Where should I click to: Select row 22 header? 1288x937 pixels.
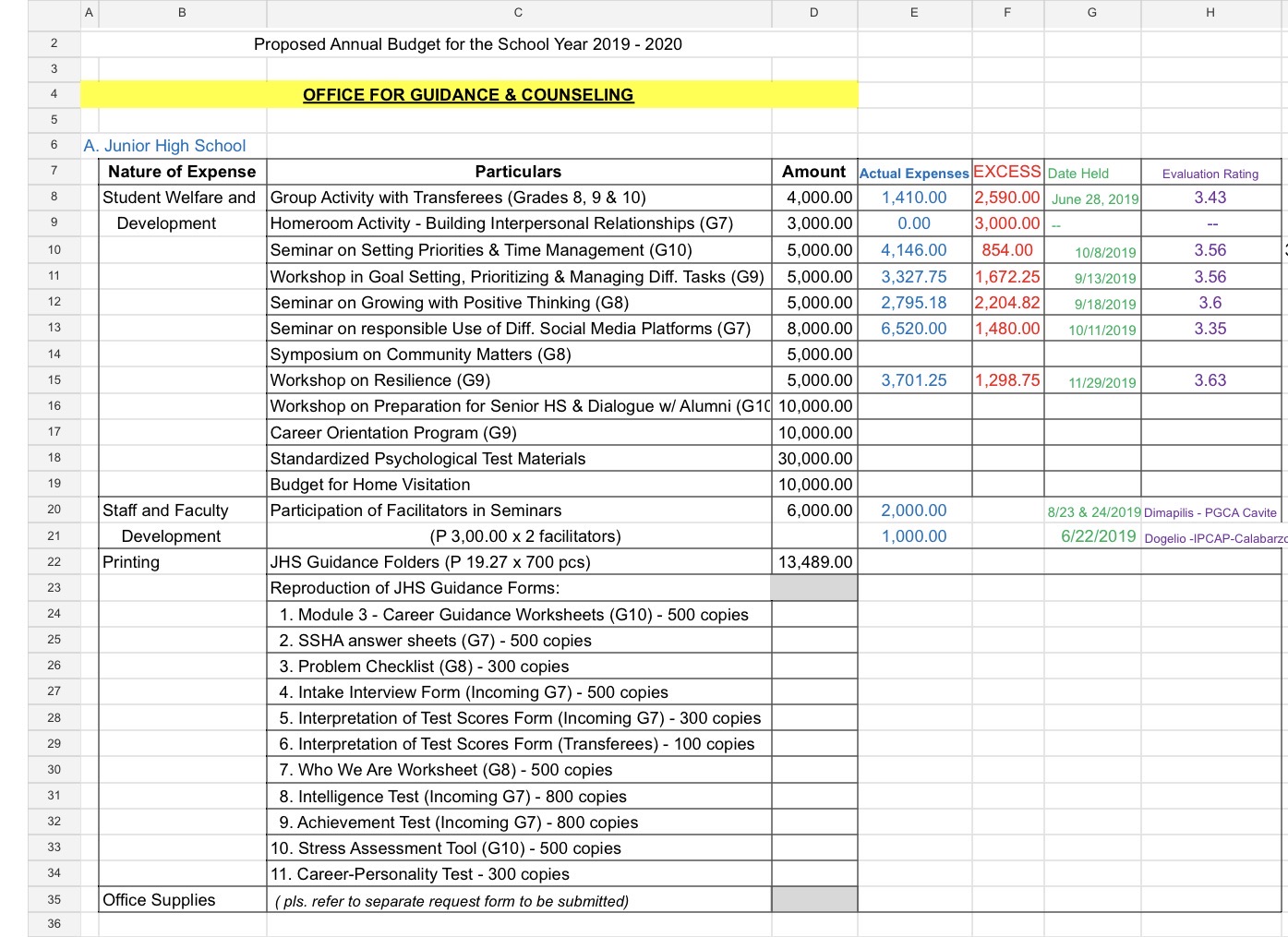click(54, 561)
